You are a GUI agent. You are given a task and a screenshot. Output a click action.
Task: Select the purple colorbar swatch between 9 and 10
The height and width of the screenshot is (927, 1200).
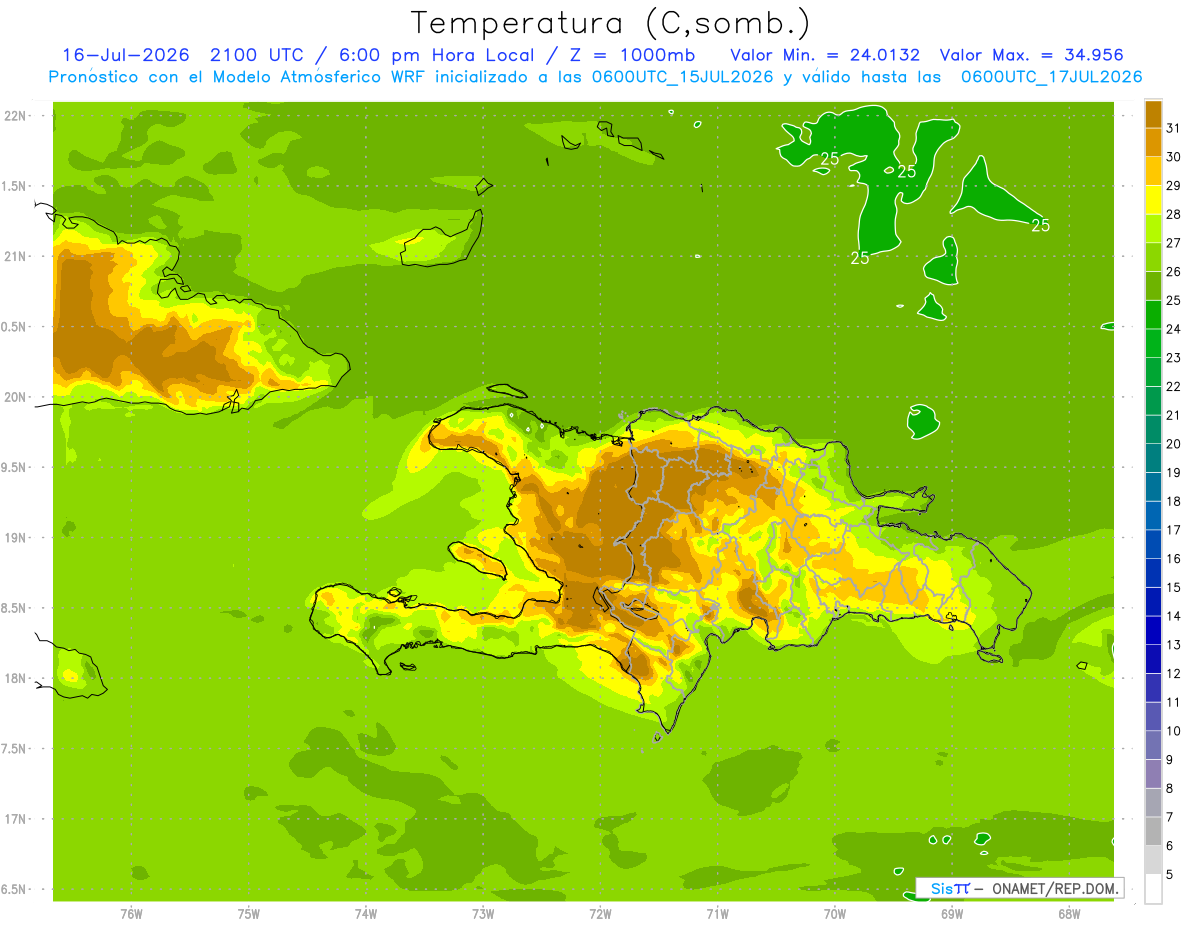[x=1153, y=745]
